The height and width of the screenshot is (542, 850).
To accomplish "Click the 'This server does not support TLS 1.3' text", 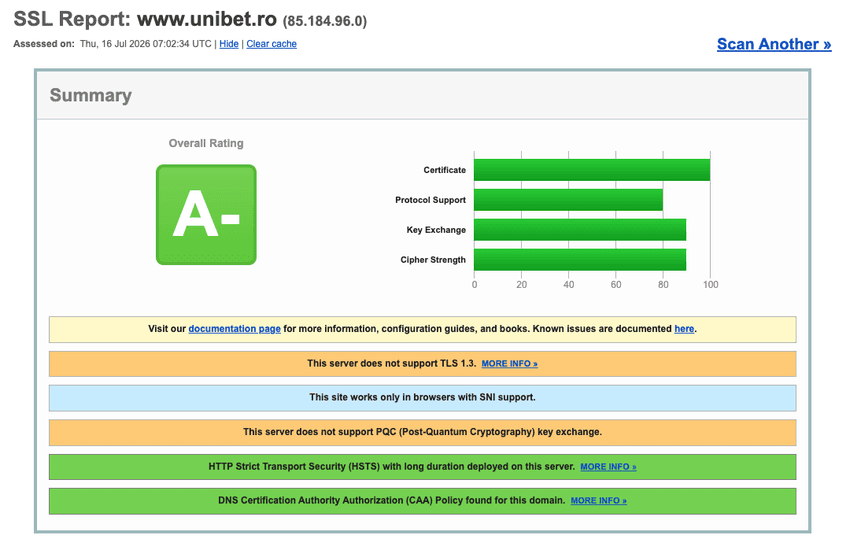I will [391, 363].
